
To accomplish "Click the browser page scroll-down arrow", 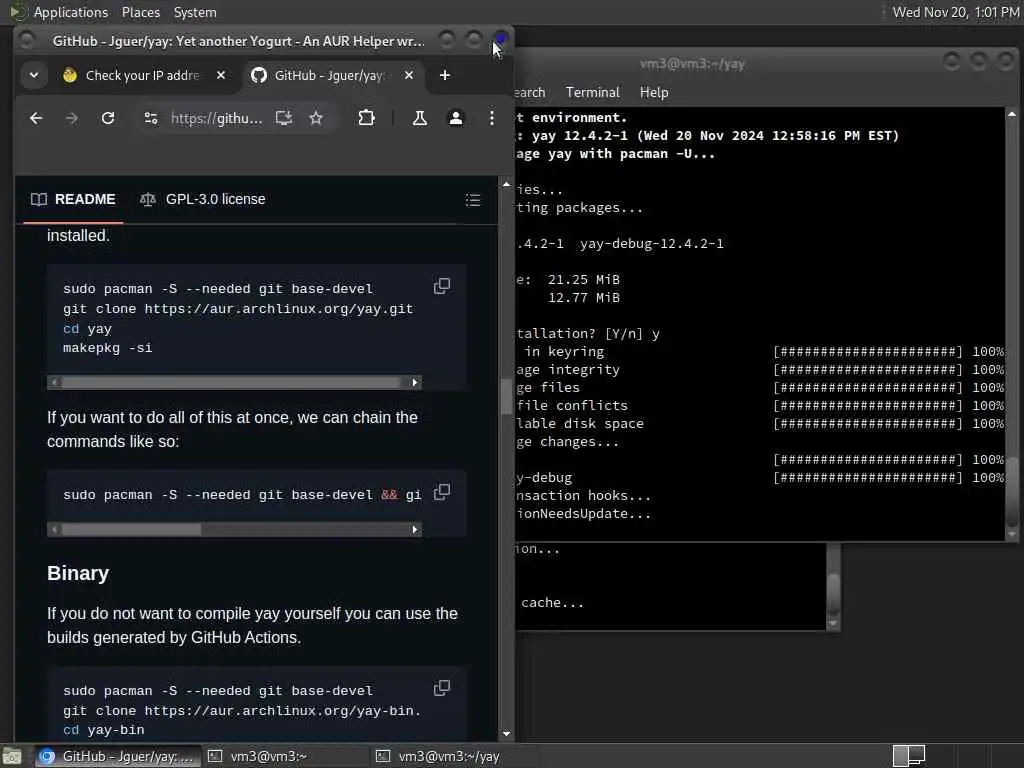I will tap(506, 734).
